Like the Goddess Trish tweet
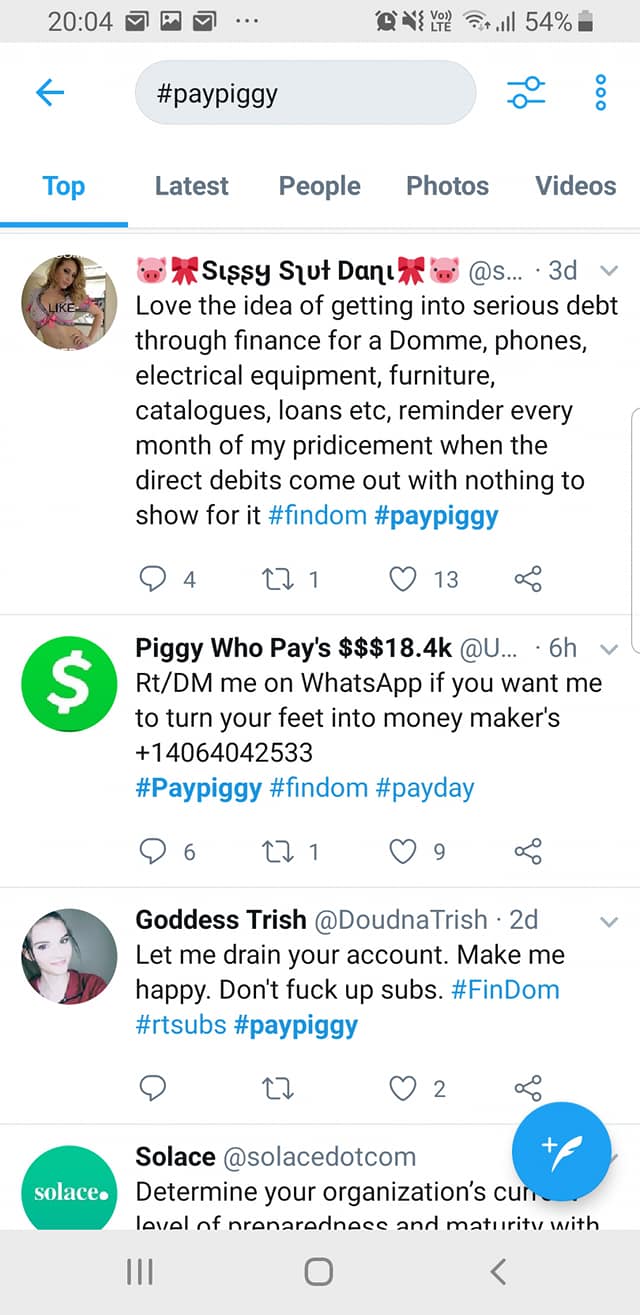This screenshot has height=1315, width=640. pyautogui.click(x=402, y=1088)
